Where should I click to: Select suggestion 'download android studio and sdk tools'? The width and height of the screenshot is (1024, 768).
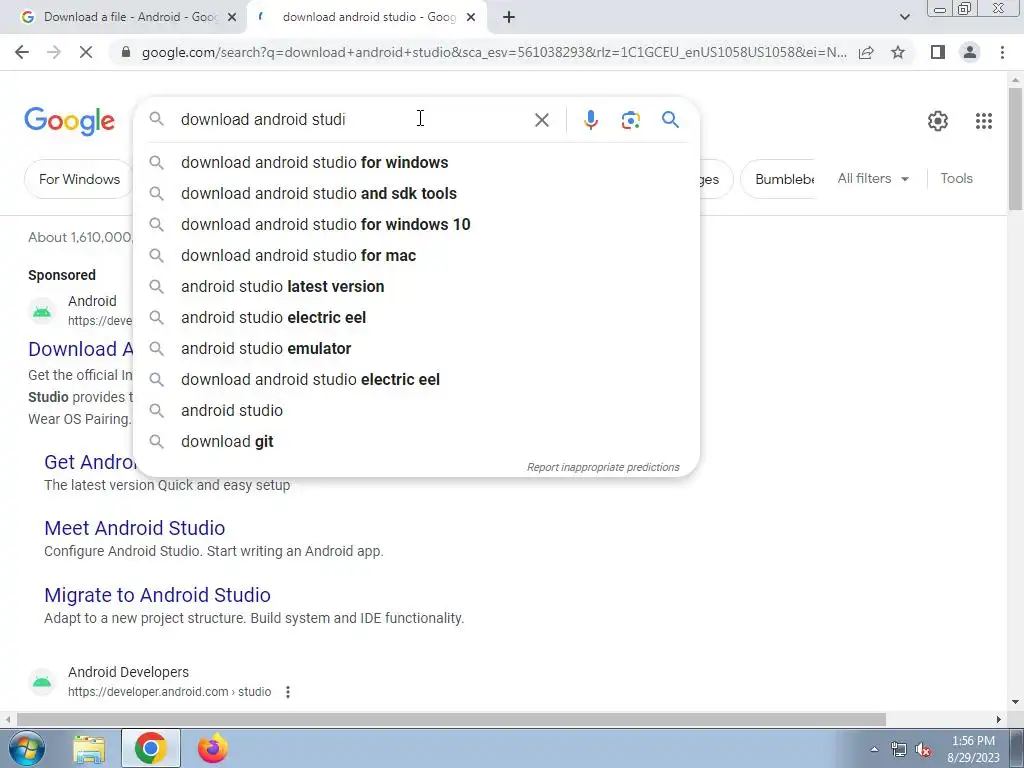(x=416, y=193)
